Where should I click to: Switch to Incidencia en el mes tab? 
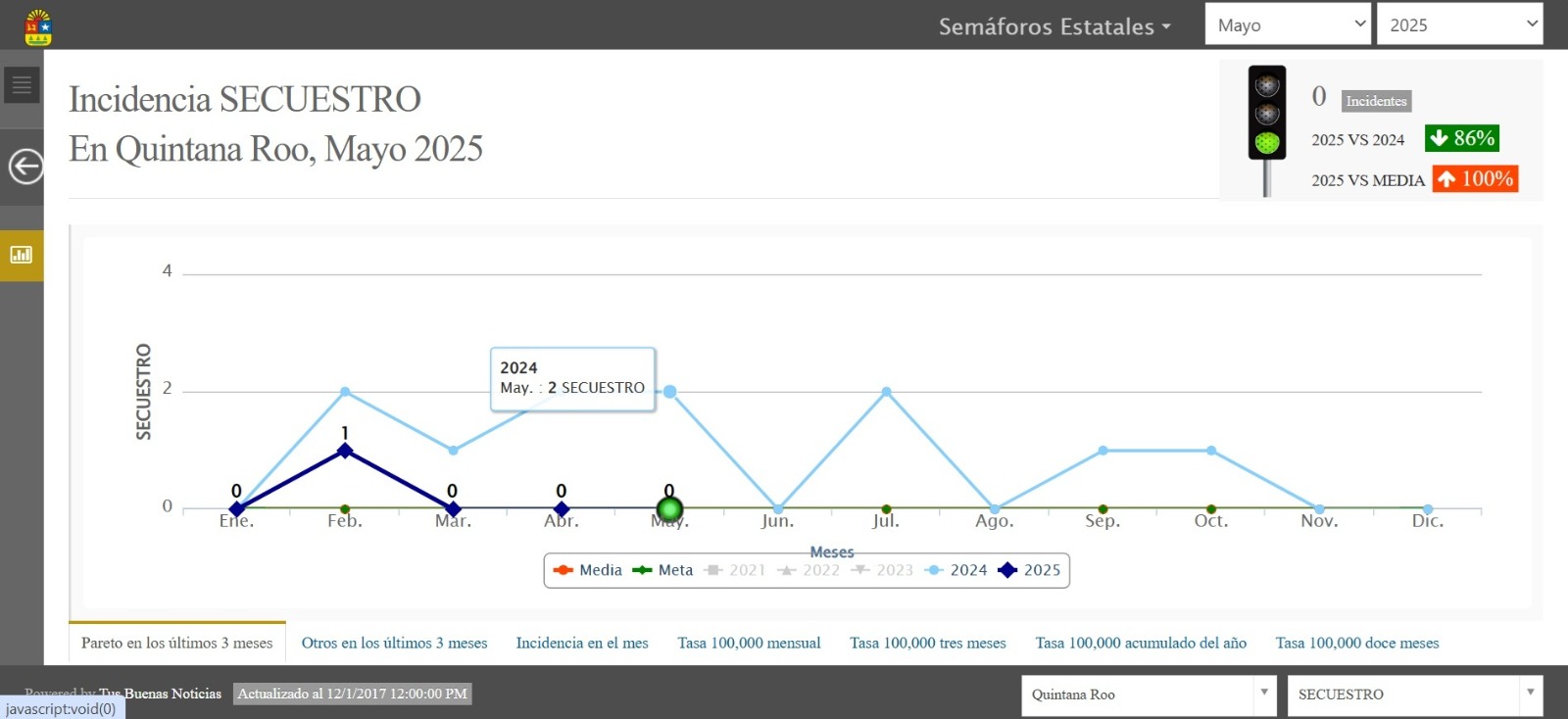click(x=582, y=644)
